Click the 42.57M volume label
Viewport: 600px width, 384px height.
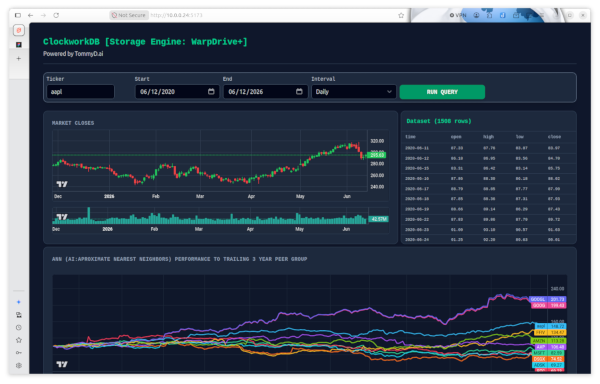click(x=378, y=219)
